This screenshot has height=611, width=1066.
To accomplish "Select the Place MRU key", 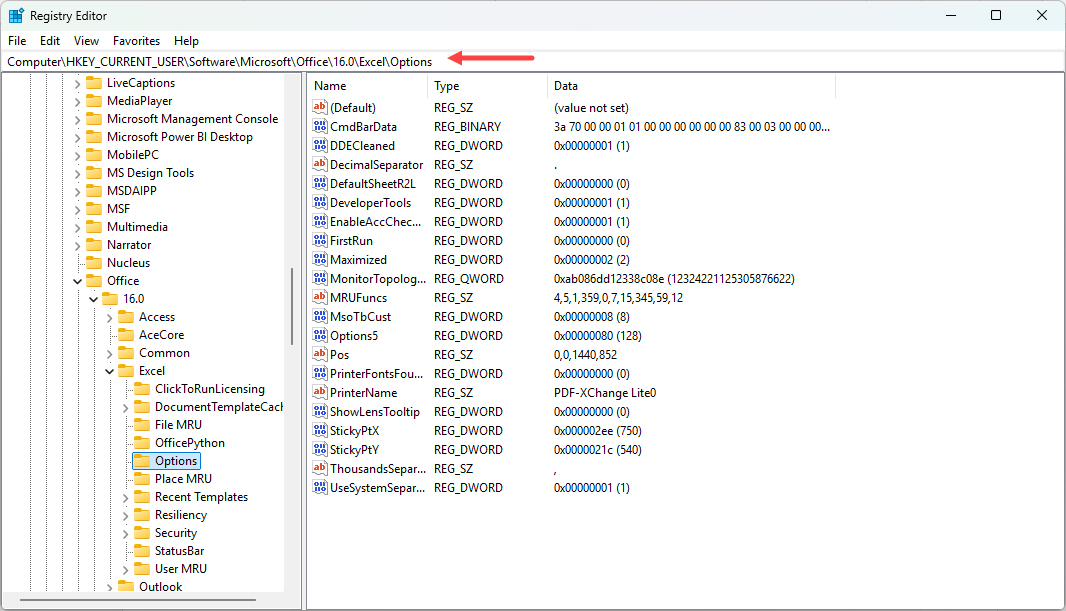I will pyautogui.click(x=183, y=478).
